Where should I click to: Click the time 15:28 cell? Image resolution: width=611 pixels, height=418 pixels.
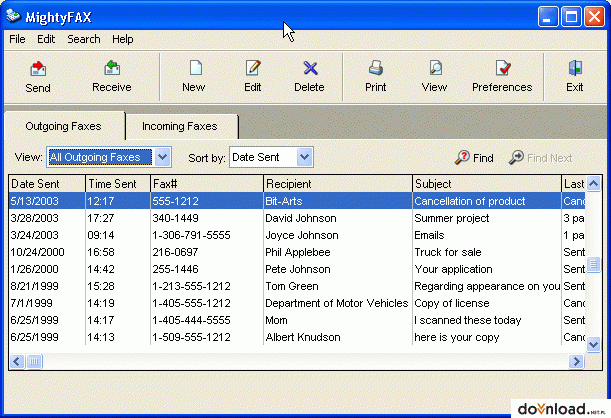101,286
